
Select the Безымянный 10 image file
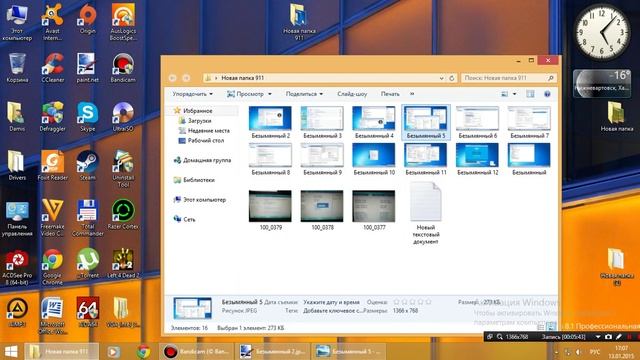pyautogui.click(x=374, y=159)
